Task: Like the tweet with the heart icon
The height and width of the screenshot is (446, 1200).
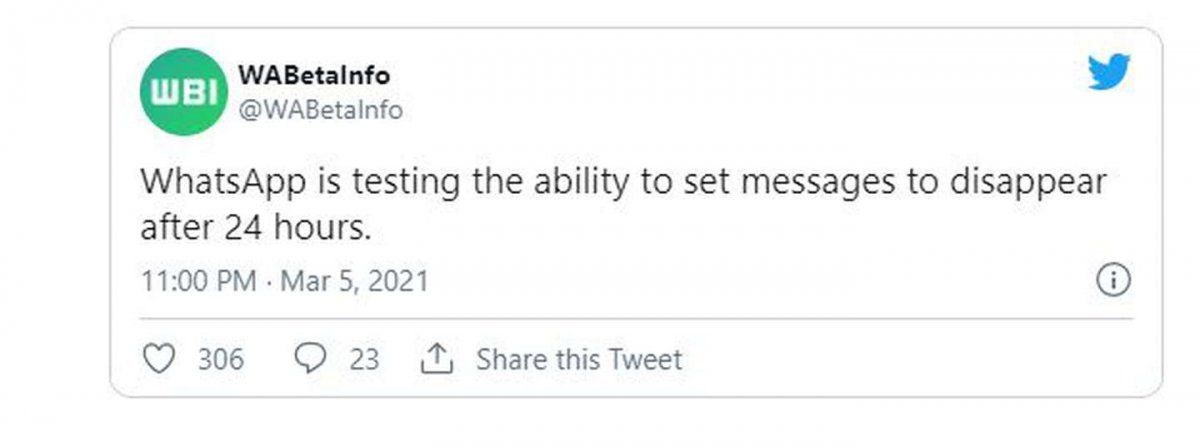Action: tap(160, 359)
